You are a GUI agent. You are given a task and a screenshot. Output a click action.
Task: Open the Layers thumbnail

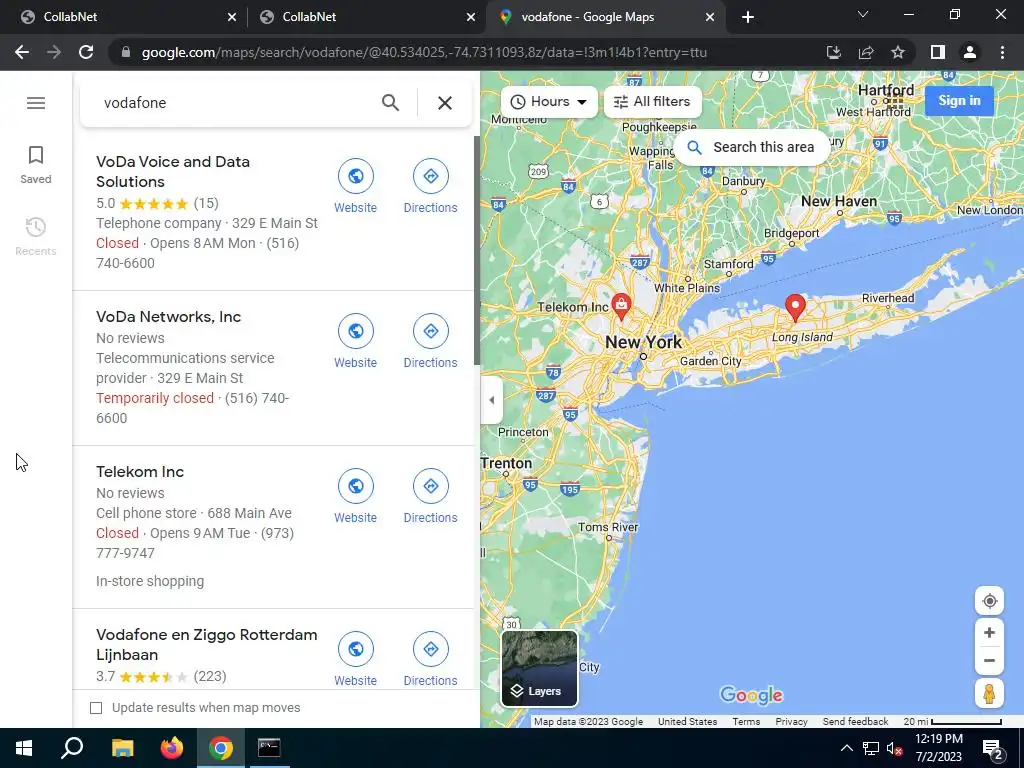539,669
